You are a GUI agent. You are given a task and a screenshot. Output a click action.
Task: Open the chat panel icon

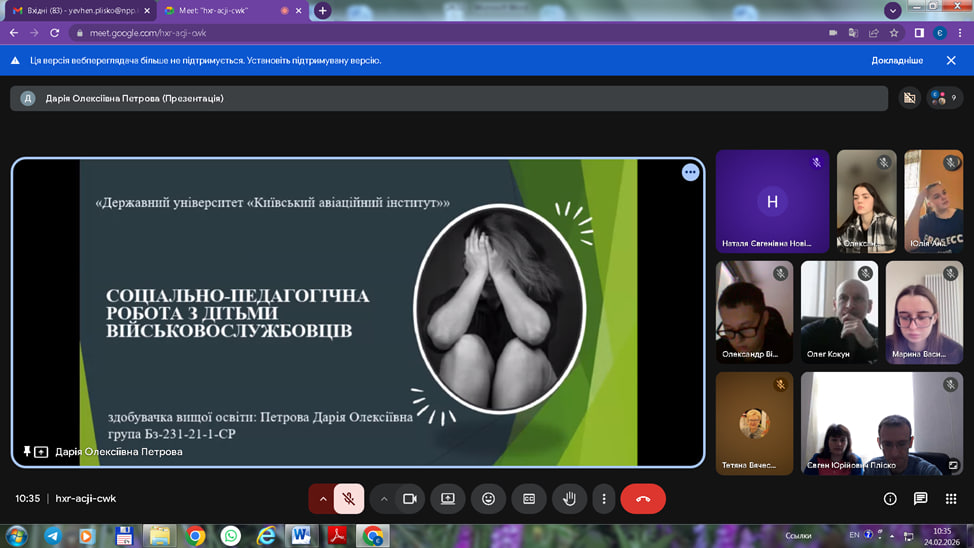click(920, 498)
